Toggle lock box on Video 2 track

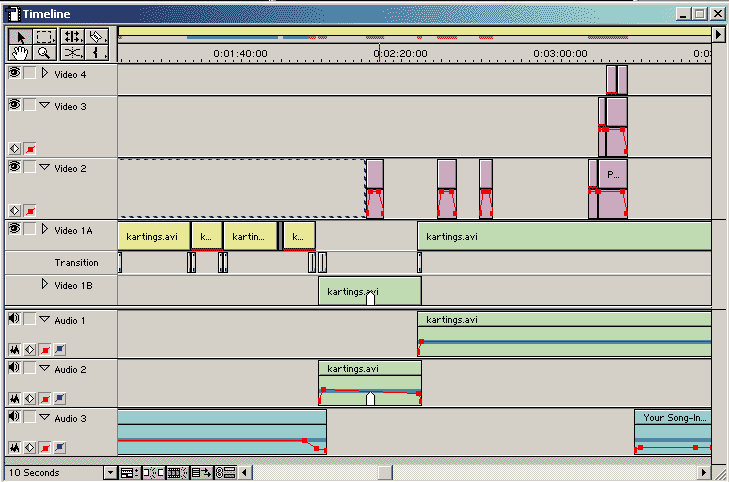pos(30,167)
